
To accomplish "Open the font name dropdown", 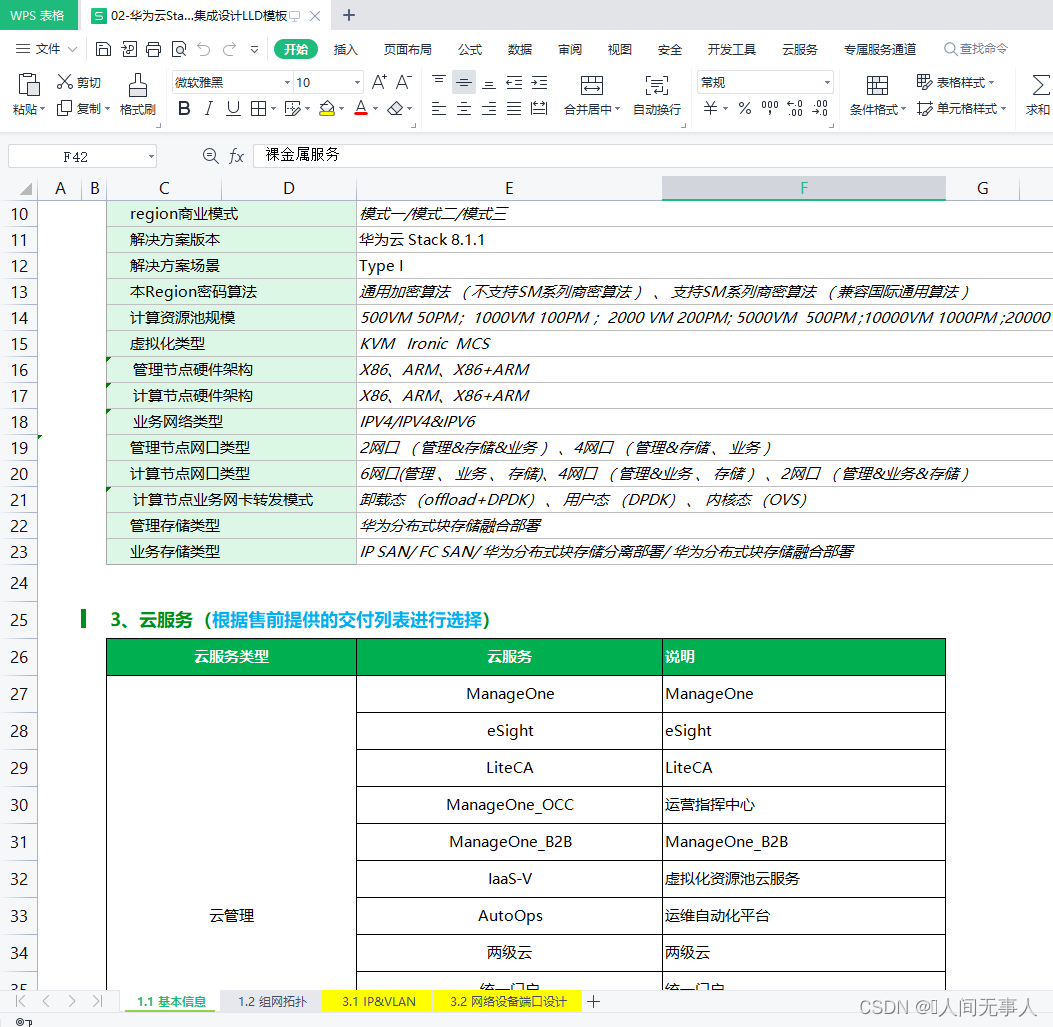I will [x=287, y=83].
